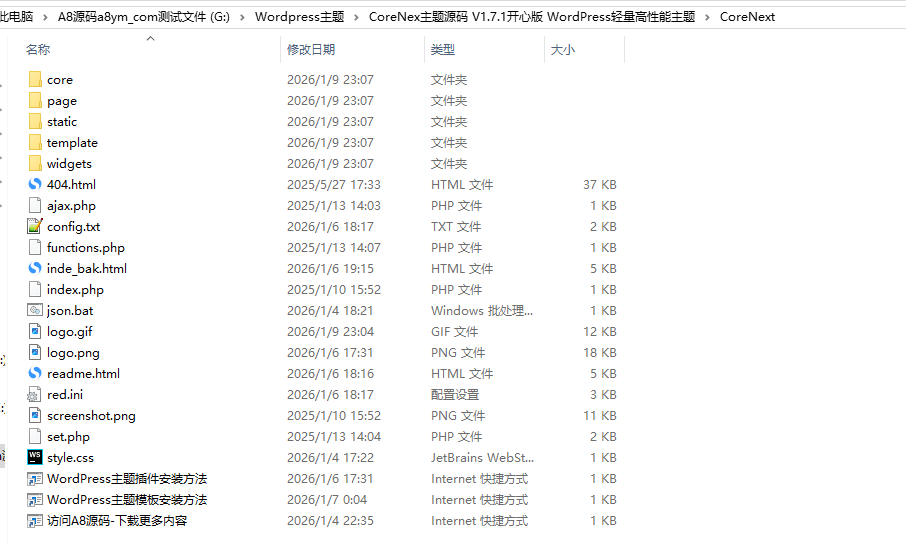Click the logo.png image icon

[35, 352]
